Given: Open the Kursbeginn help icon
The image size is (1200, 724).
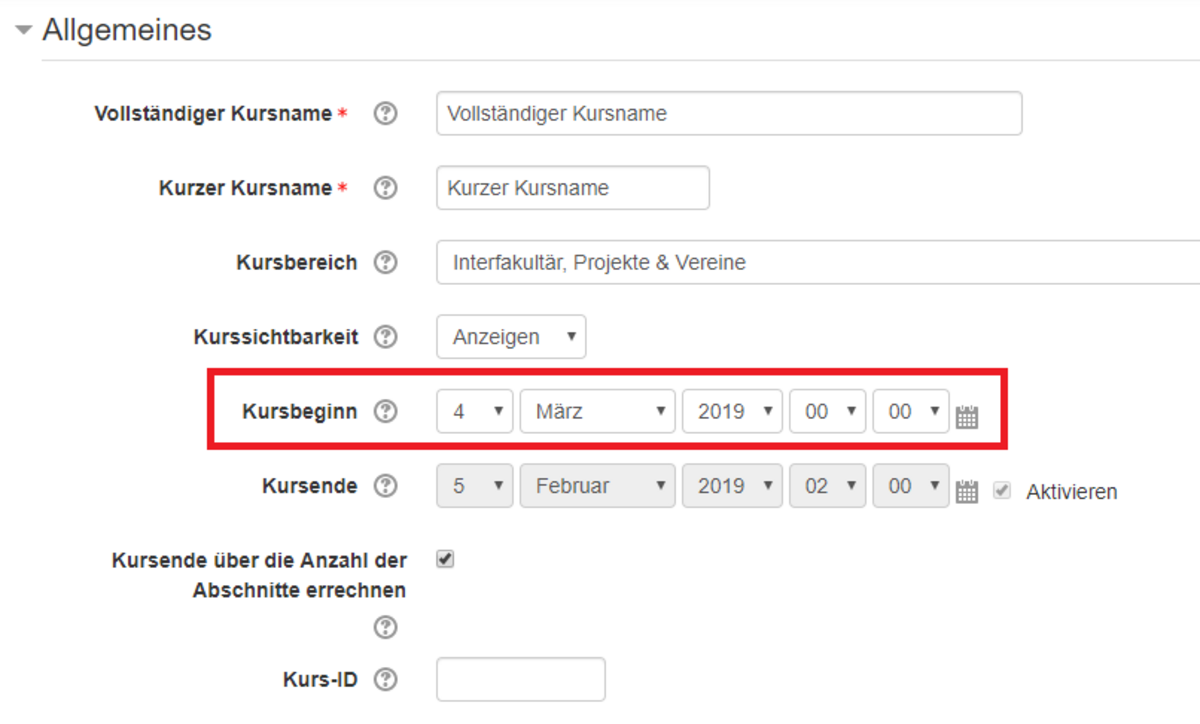Looking at the screenshot, I should [x=385, y=411].
